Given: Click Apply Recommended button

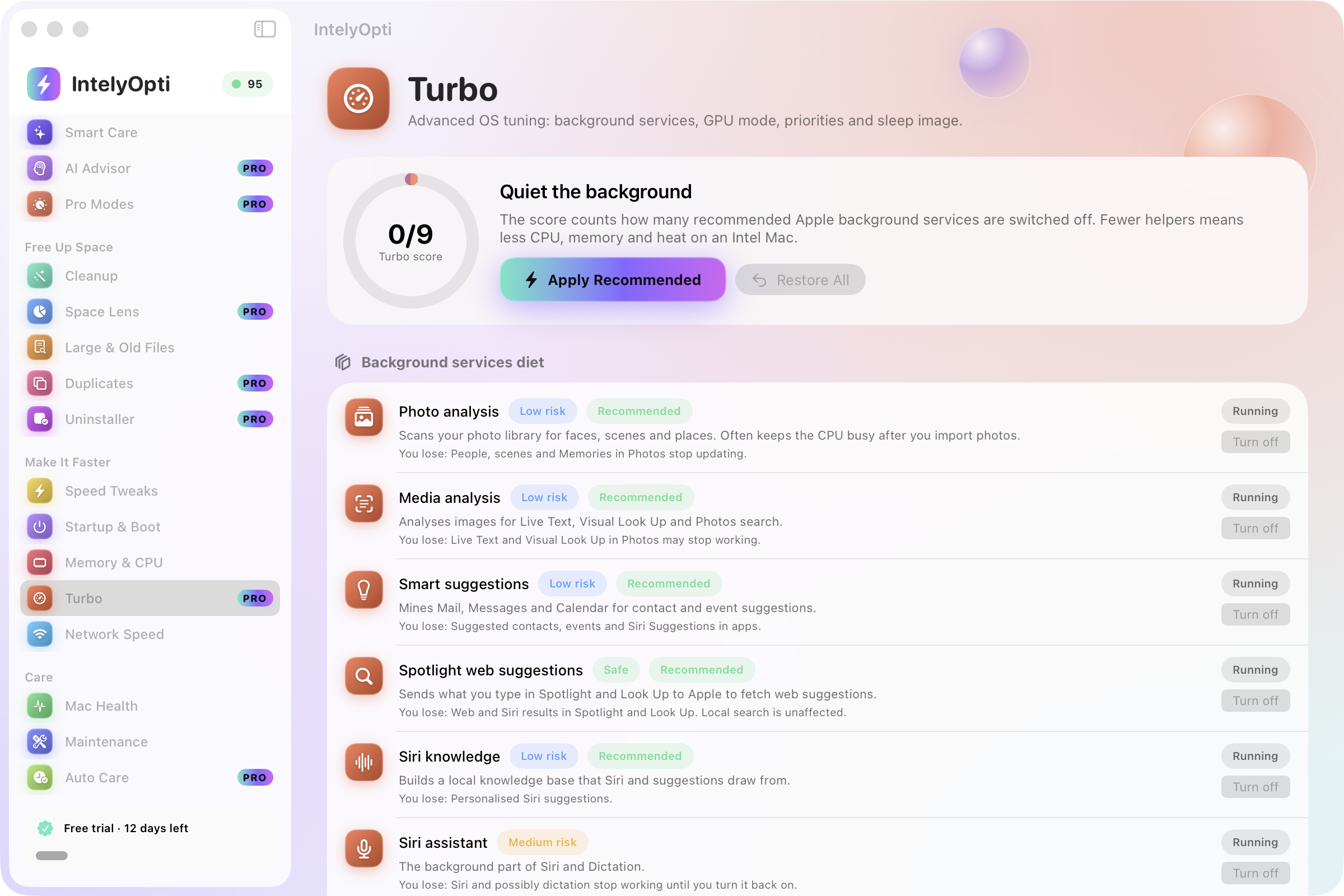Looking at the screenshot, I should pos(613,280).
